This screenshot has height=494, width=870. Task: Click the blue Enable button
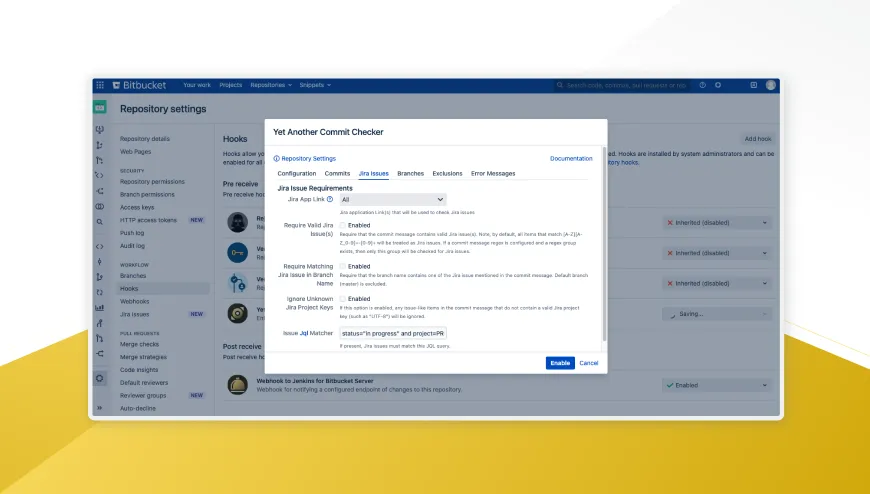pos(560,363)
